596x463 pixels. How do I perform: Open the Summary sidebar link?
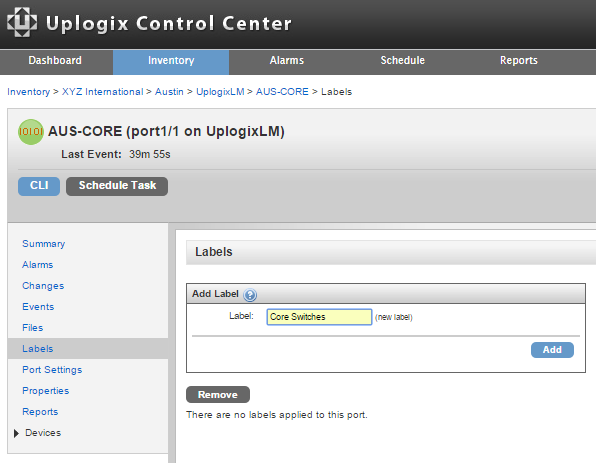(x=43, y=244)
